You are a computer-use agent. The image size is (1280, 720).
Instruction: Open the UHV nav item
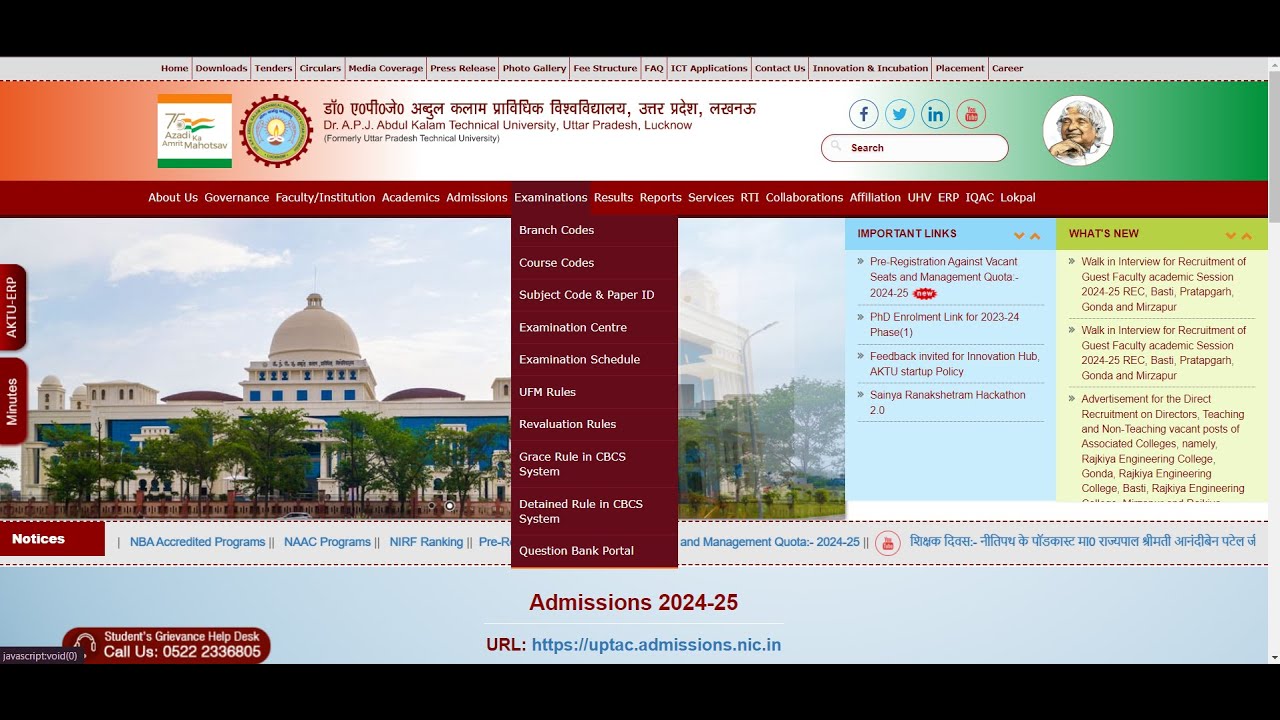pyautogui.click(x=919, y=197)
